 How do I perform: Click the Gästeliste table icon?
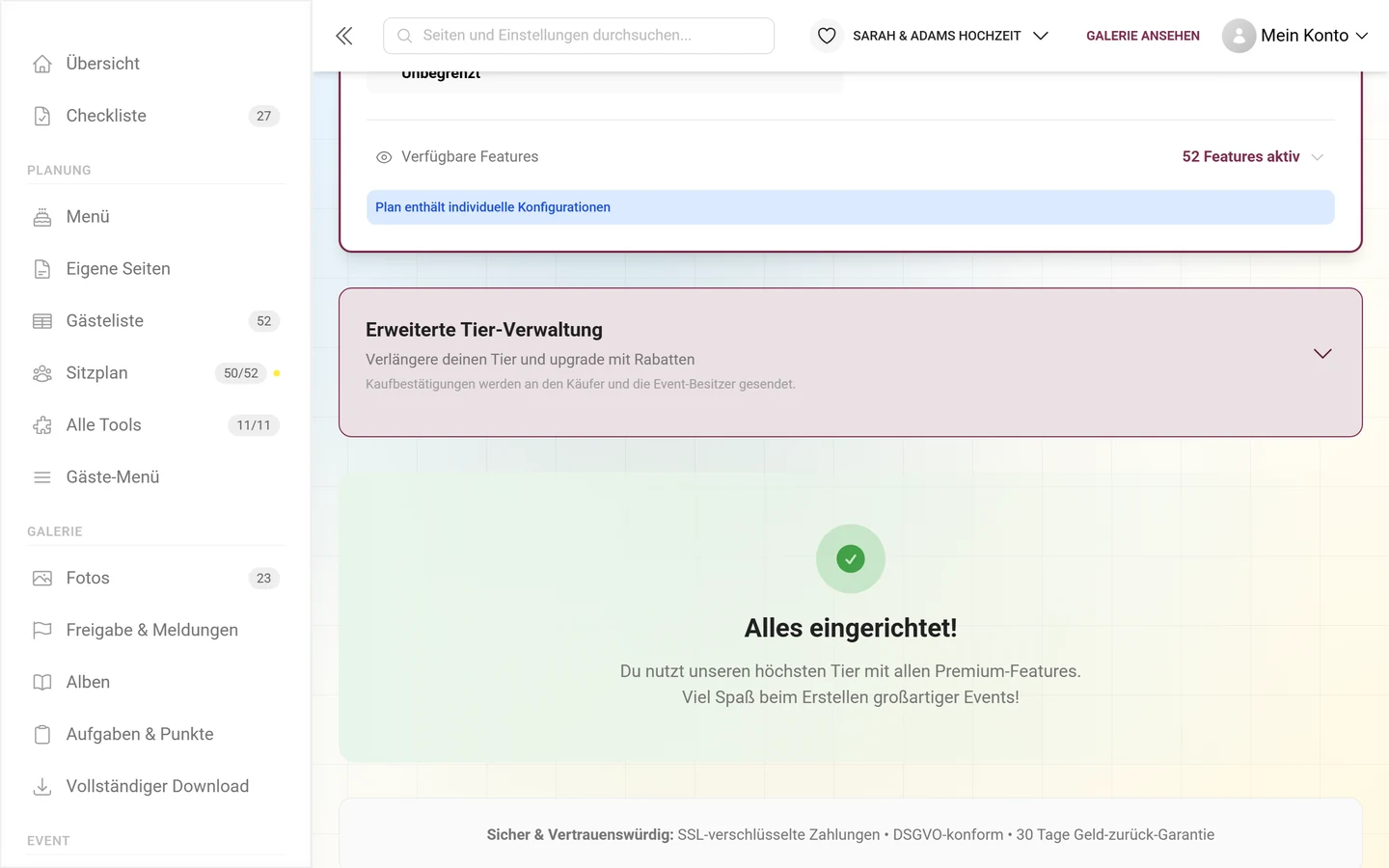pos(42,321)
